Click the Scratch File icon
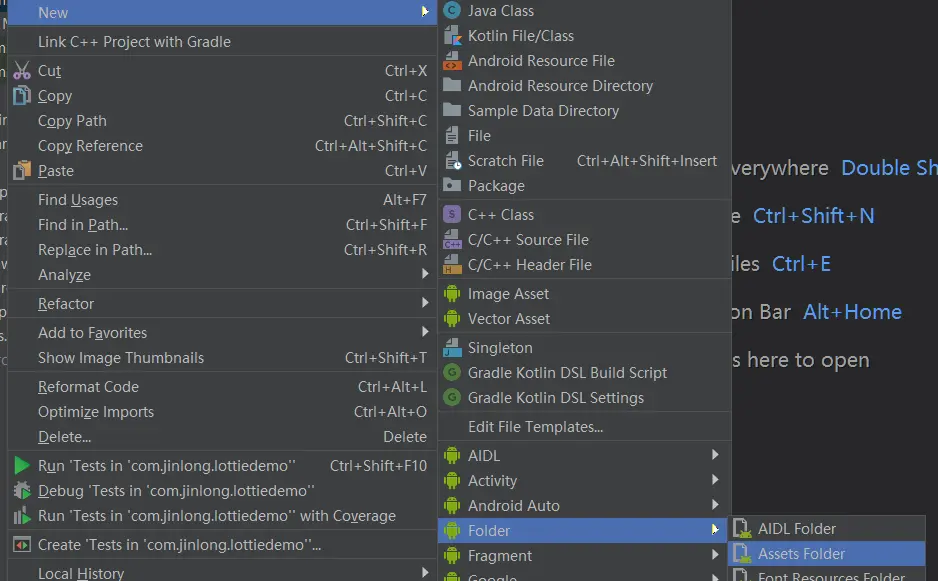The width and height of the screenshot is (938, 581). pos(451,161)
